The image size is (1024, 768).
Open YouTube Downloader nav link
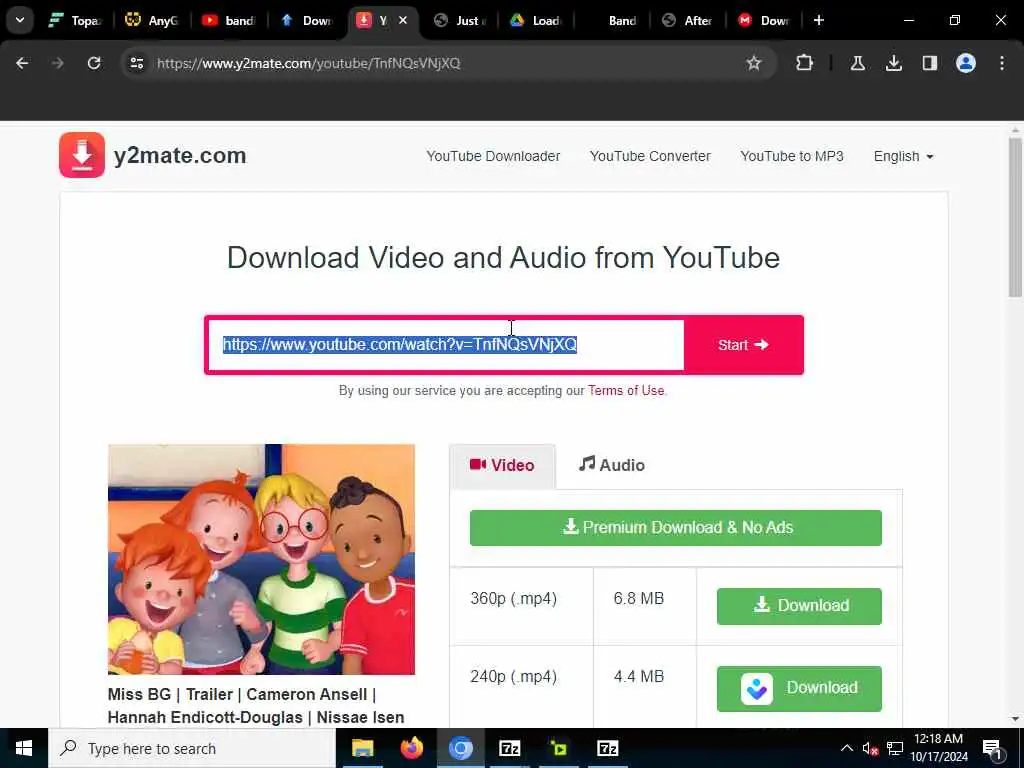tap(493, 156)
